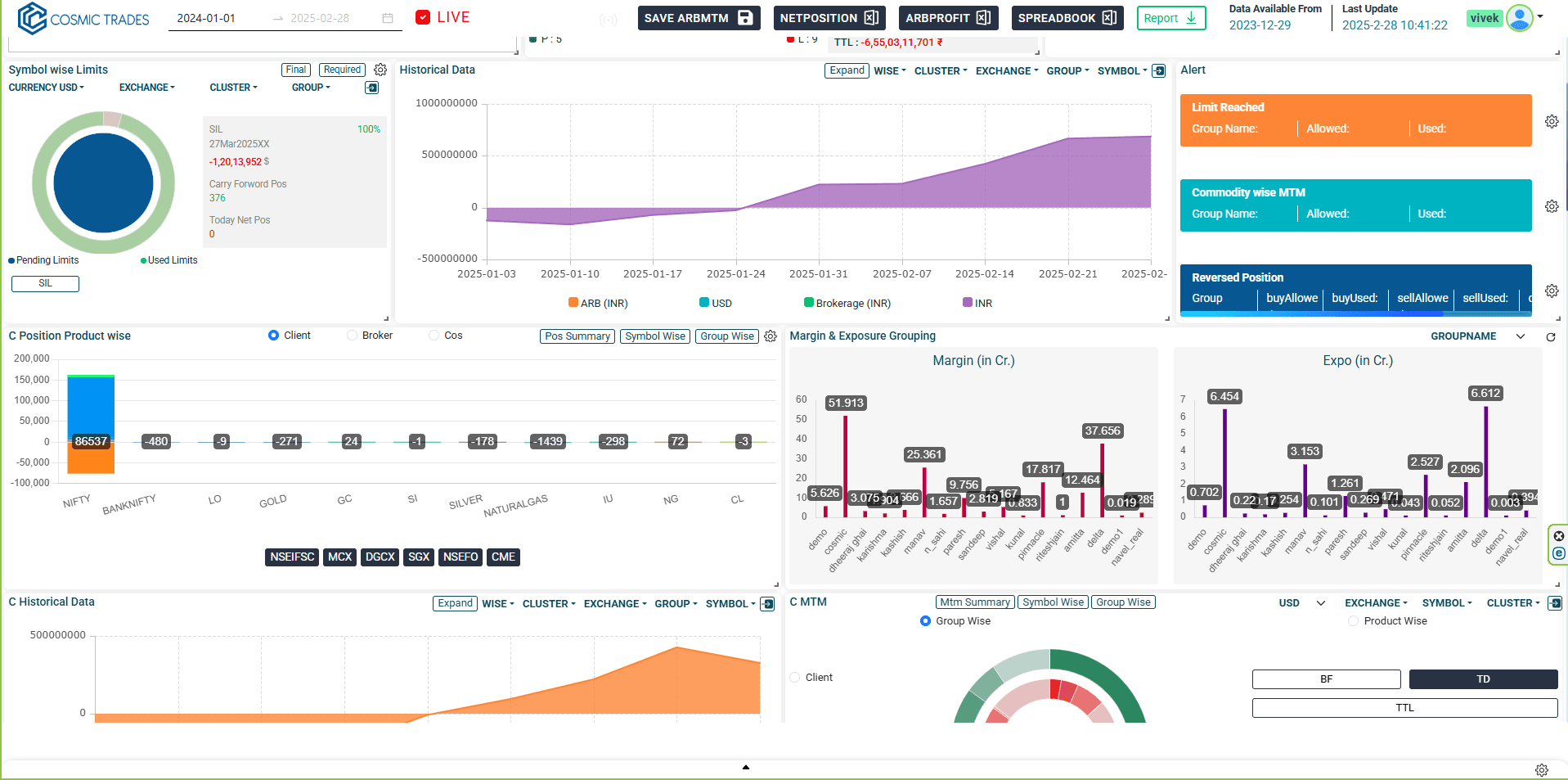
Task: Click the Limit Reached alert gear icon
Action: (1551, 121)
